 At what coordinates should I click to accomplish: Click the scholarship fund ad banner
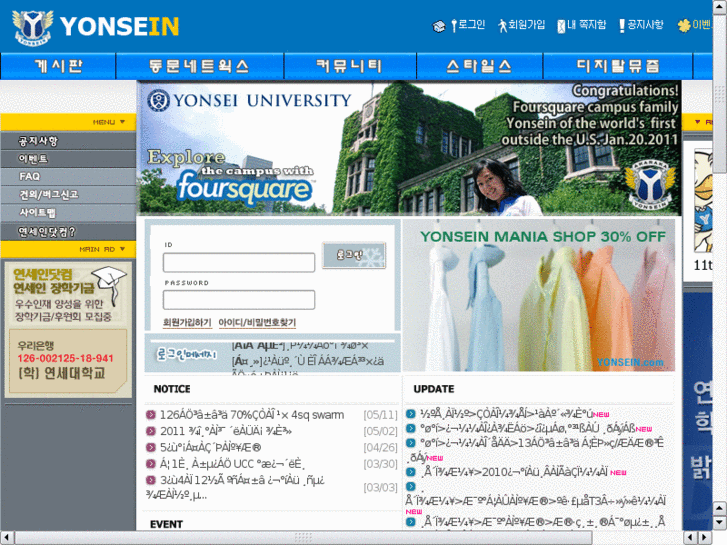pyautogui.click(x=68, y=329)
